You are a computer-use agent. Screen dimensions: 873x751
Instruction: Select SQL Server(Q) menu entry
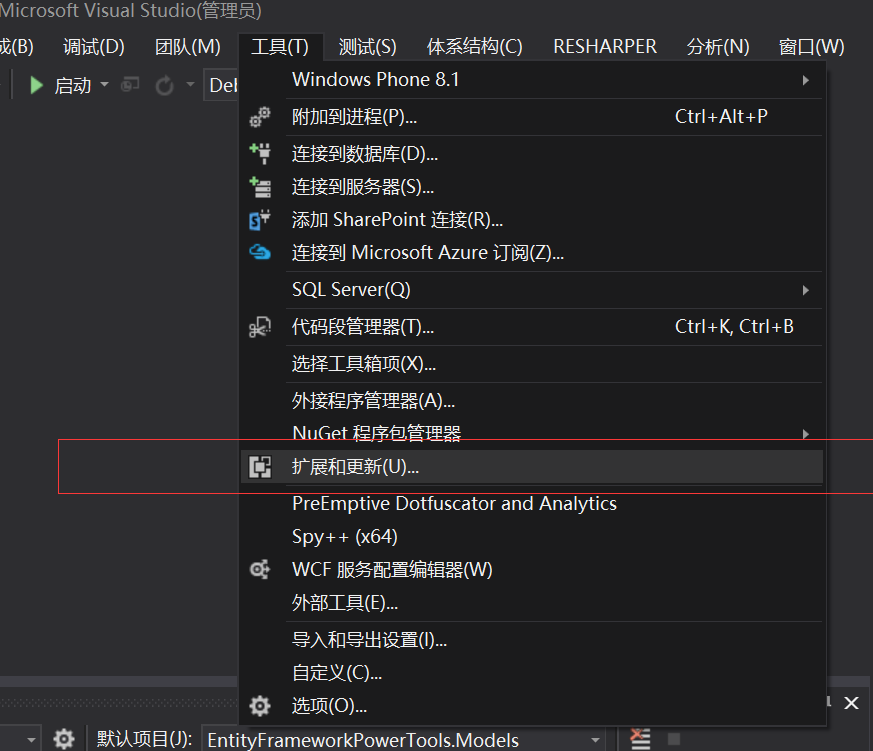pos(532,290)
